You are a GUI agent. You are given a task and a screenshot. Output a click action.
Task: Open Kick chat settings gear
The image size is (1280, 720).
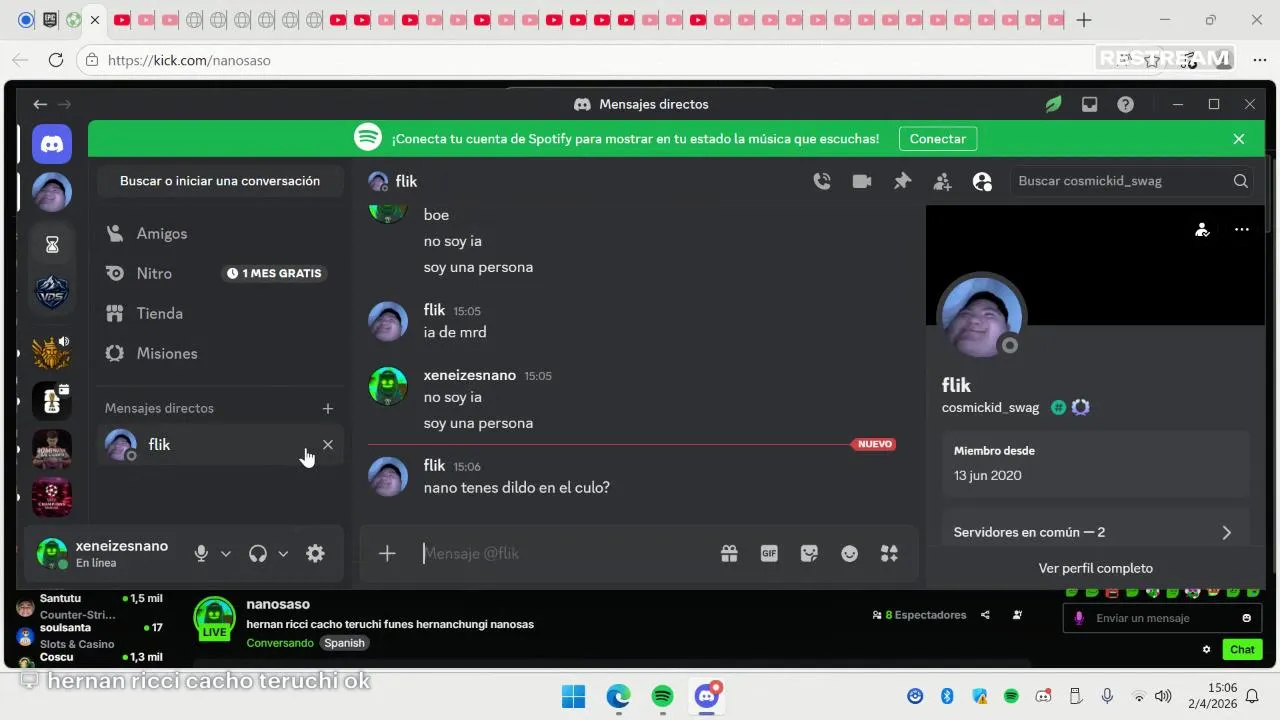(x=1207, y=649)
